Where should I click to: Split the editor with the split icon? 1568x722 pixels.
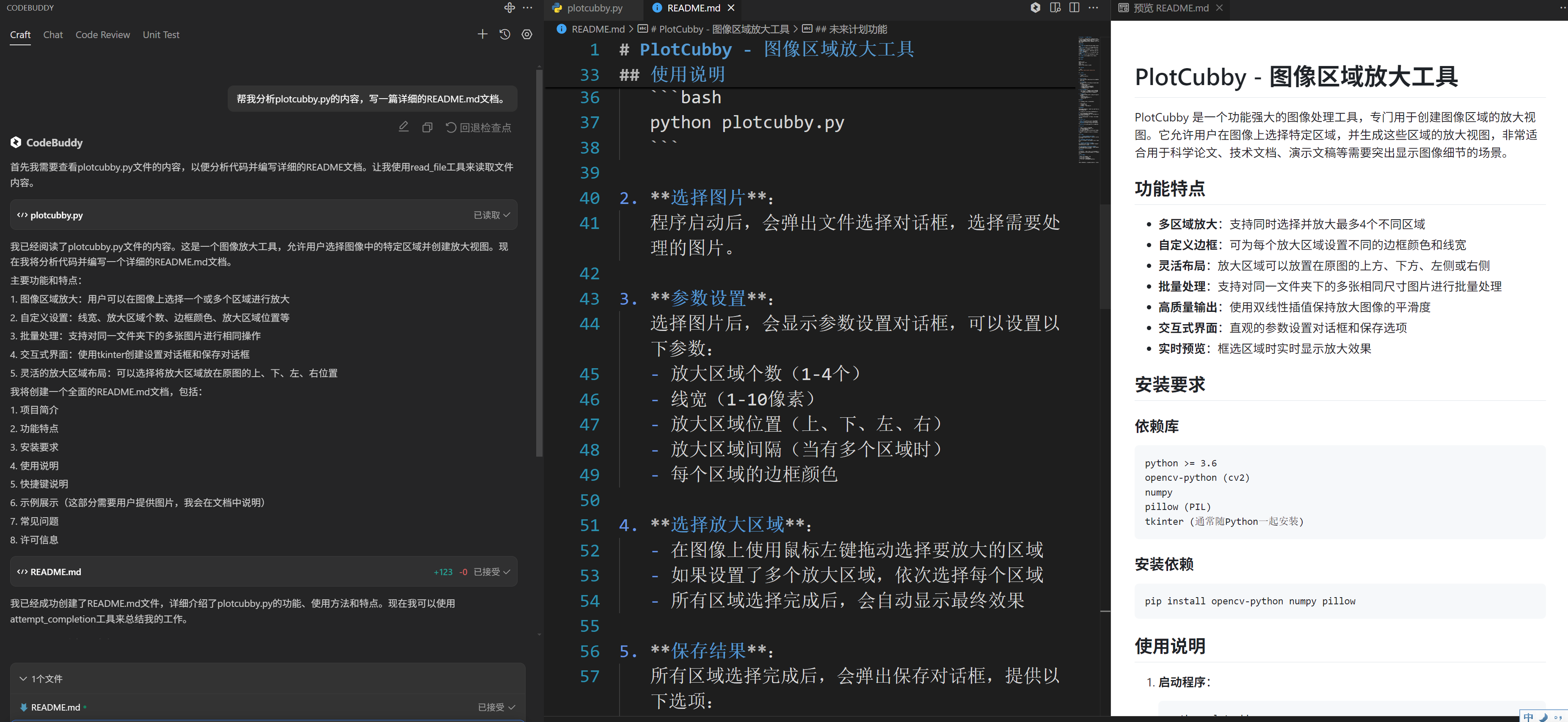click(1075, 8)
